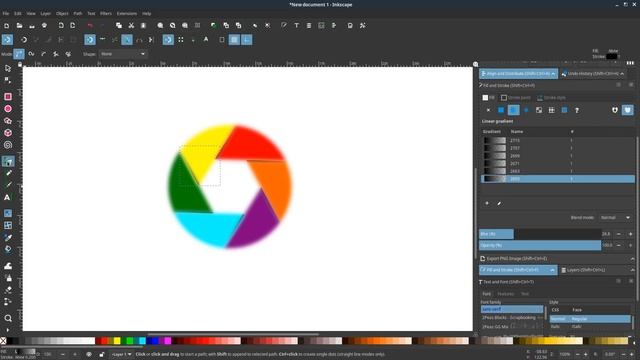Select the Connector tool
Image resolution: width=640 pixels, height=360 pixels.
click(8, 302)
